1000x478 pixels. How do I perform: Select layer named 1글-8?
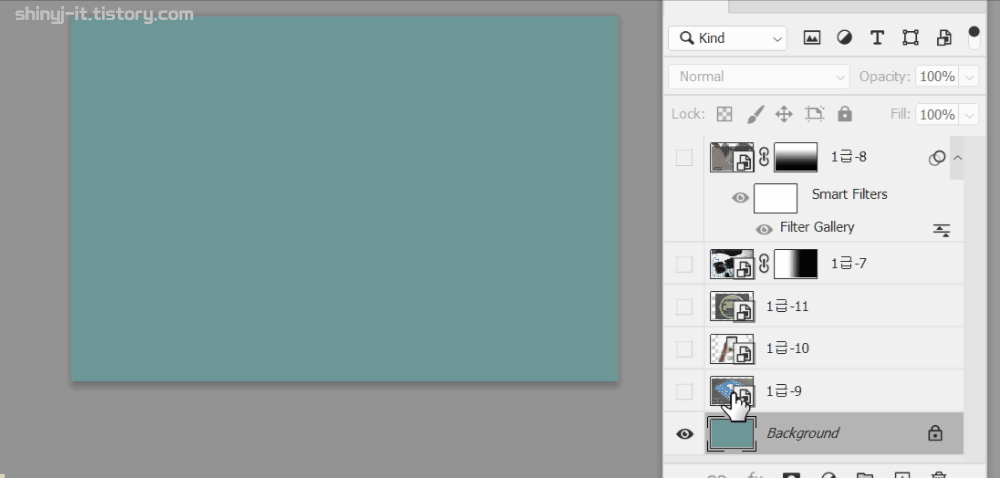pyautogui.click(x=849, y=157)
